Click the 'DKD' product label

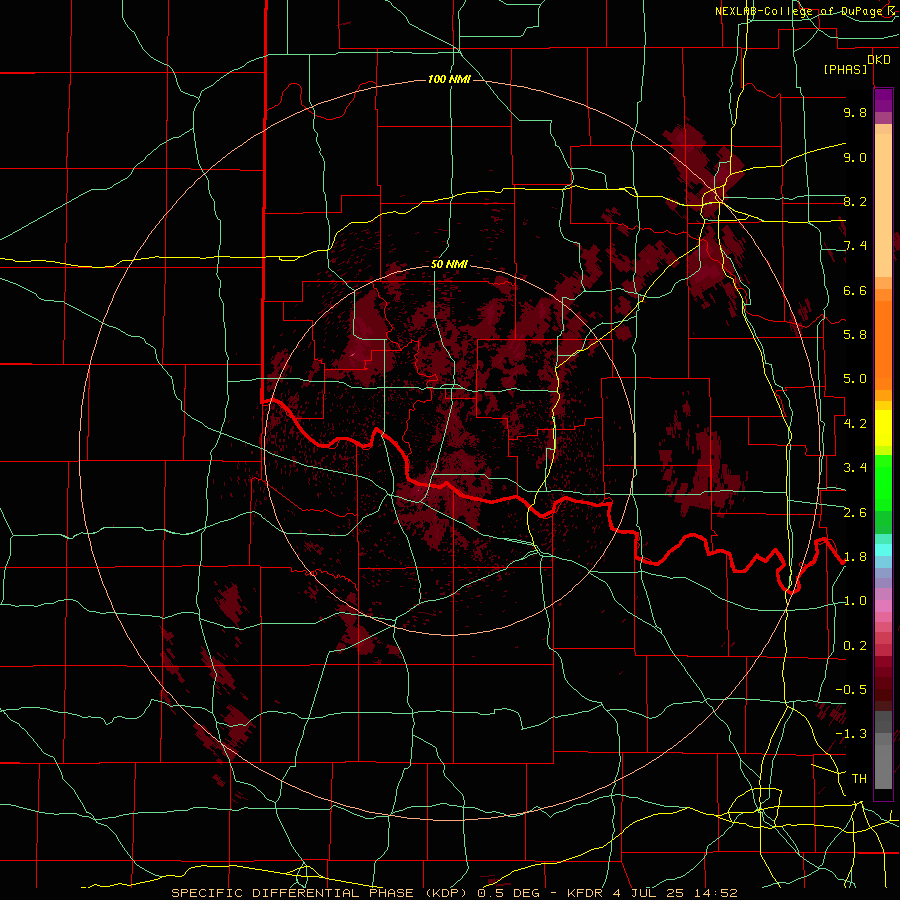pyautogui.click(x=879, y=60)
